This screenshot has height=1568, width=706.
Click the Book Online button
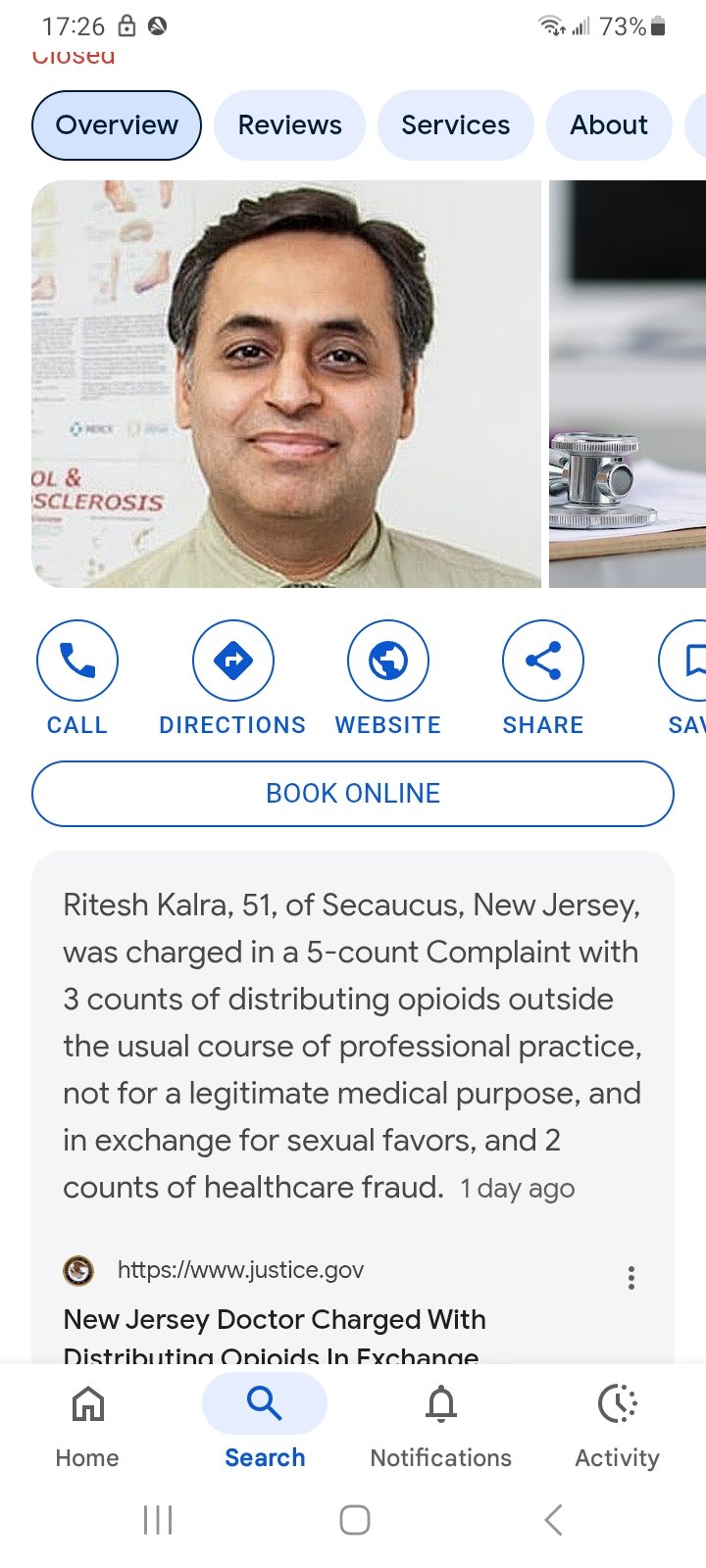(353, 794)
